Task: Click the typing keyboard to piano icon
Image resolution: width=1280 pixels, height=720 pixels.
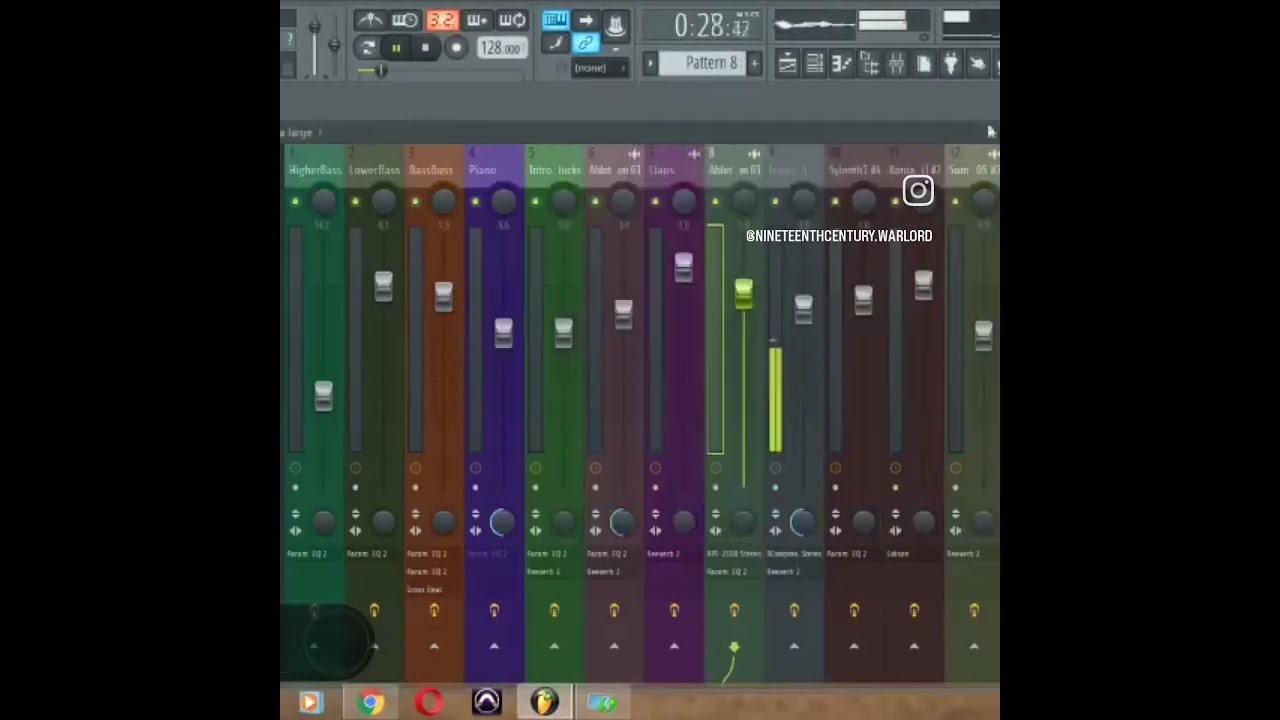Action: 555,21
